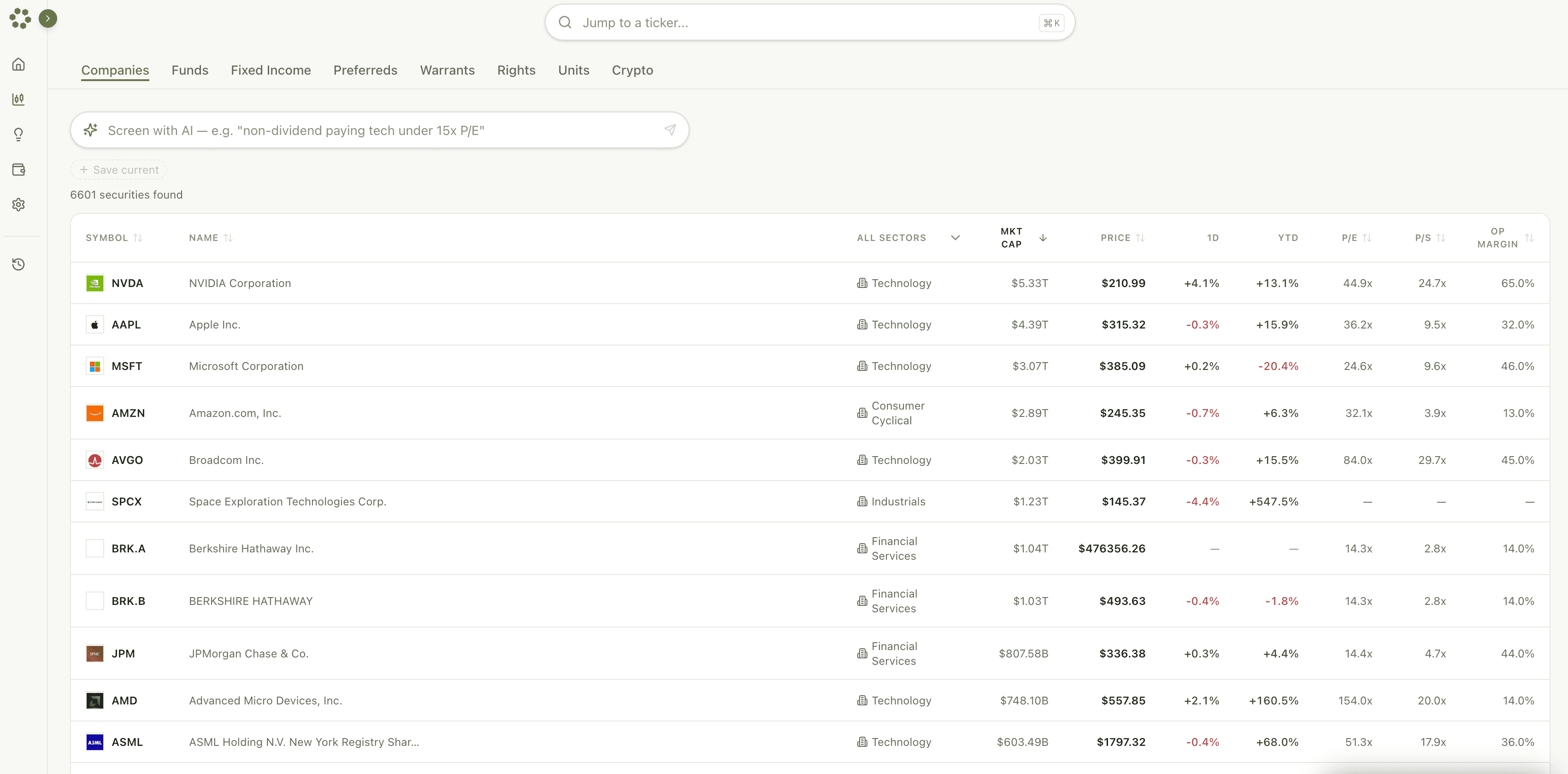Switch to the Companies tab

click(x=115, y=70)
